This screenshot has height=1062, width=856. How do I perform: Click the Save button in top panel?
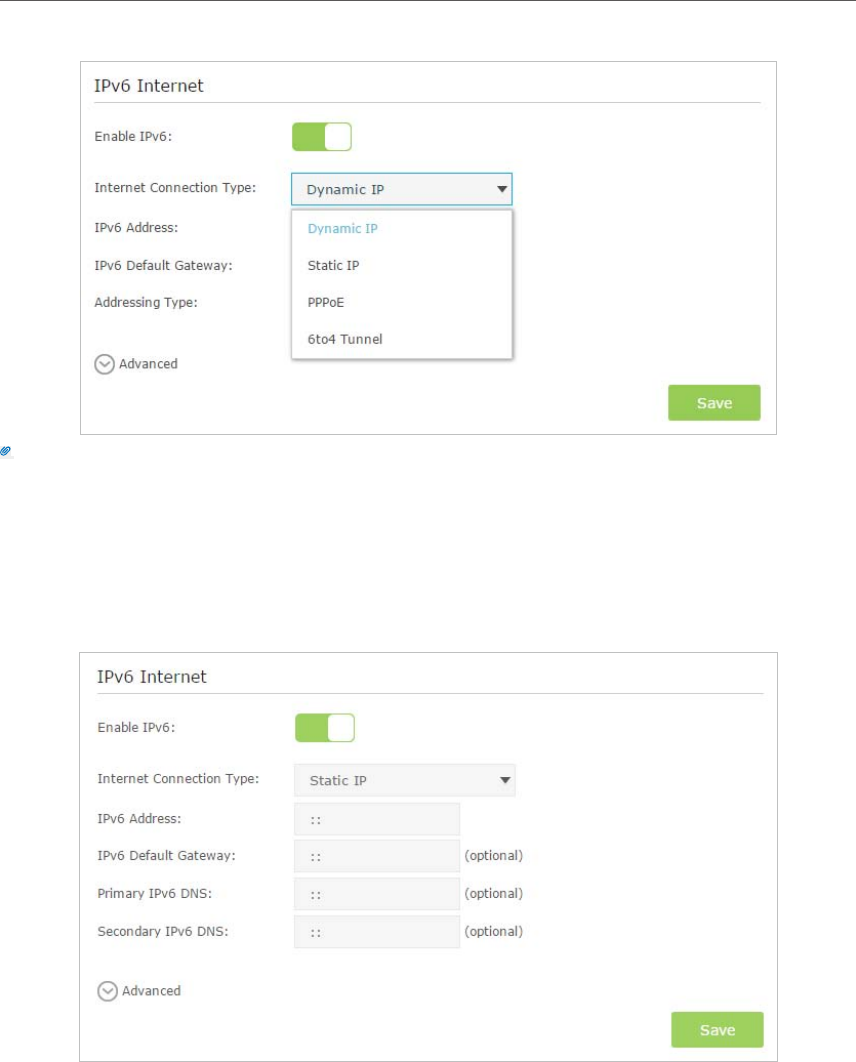point(714,403)
